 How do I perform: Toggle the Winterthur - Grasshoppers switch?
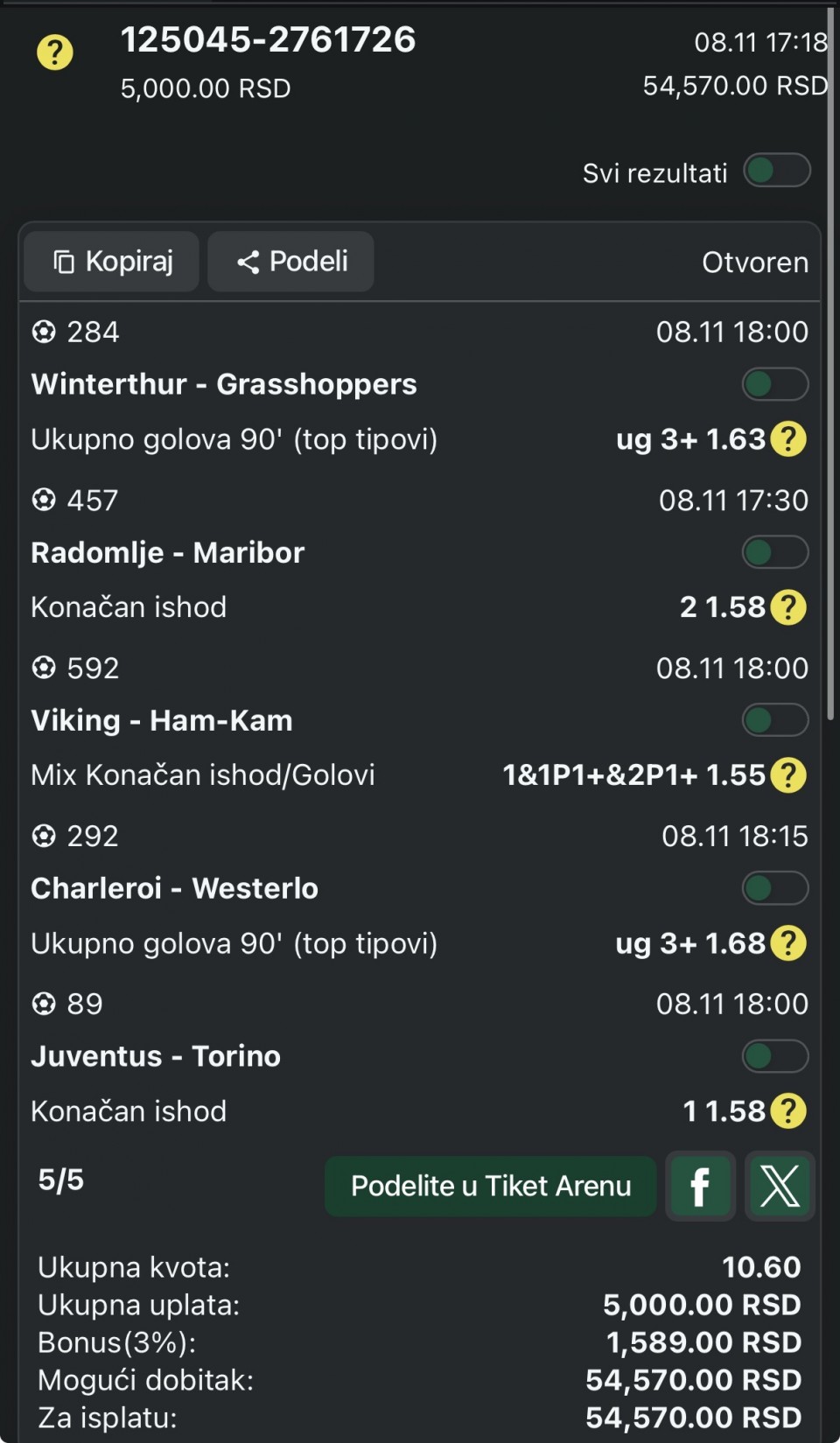[775, 384]
